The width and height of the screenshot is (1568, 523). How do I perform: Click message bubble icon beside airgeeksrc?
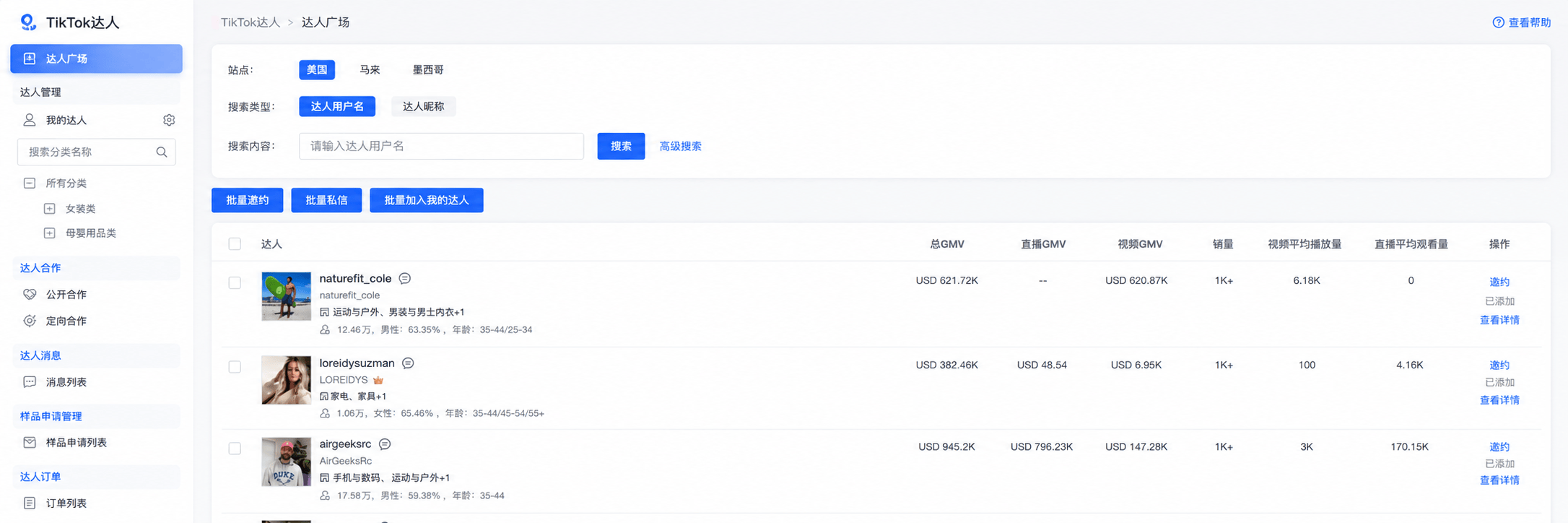pyautogui.click(x=385, y=444)
